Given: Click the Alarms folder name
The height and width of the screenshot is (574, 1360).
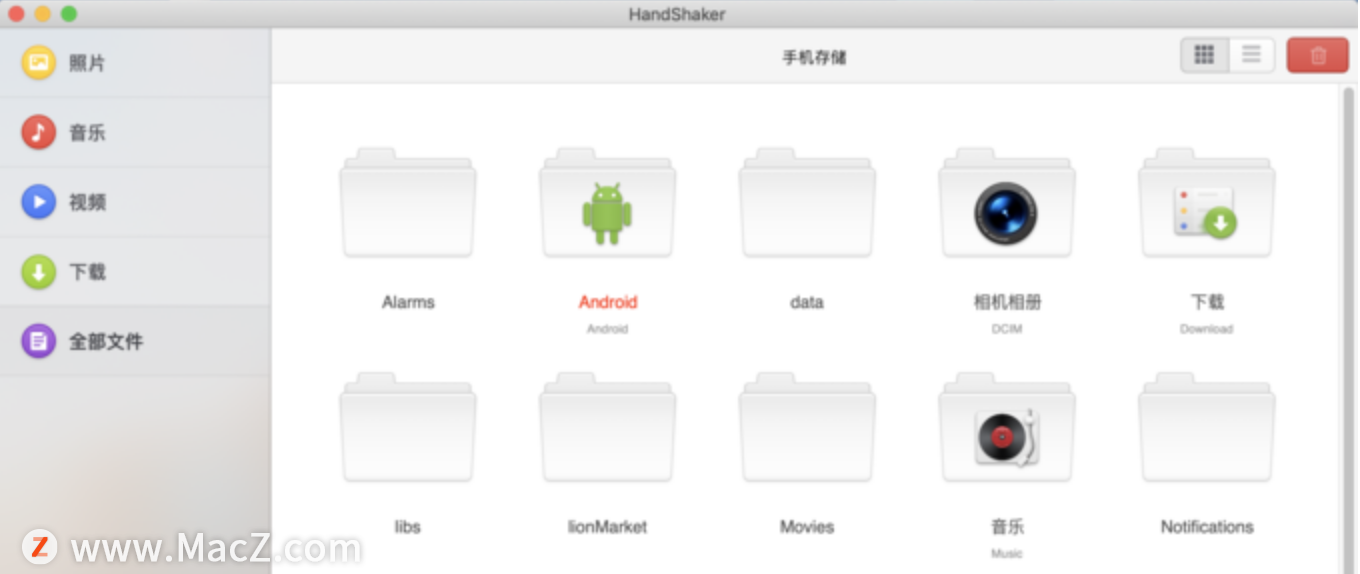Looking at the screenshot, I should click(x=408, y=302).
